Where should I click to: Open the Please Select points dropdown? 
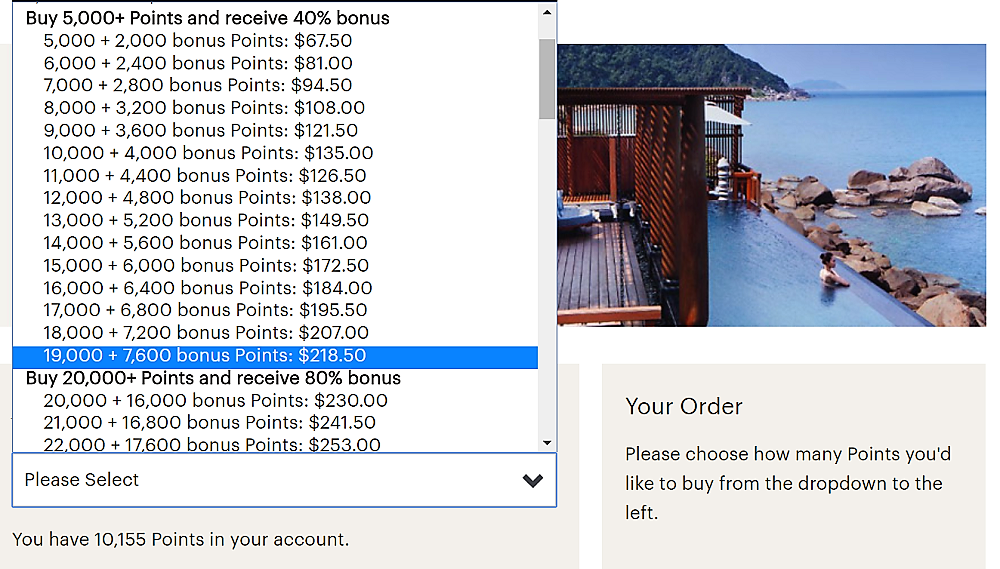284,480
